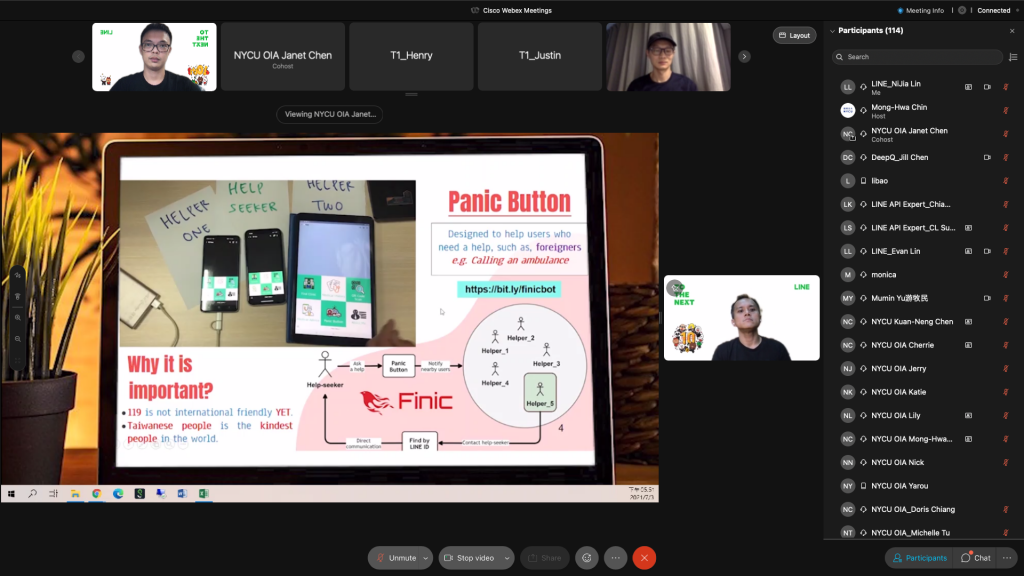Open the Layout options
1024x576 pixels.
(794, 35)
